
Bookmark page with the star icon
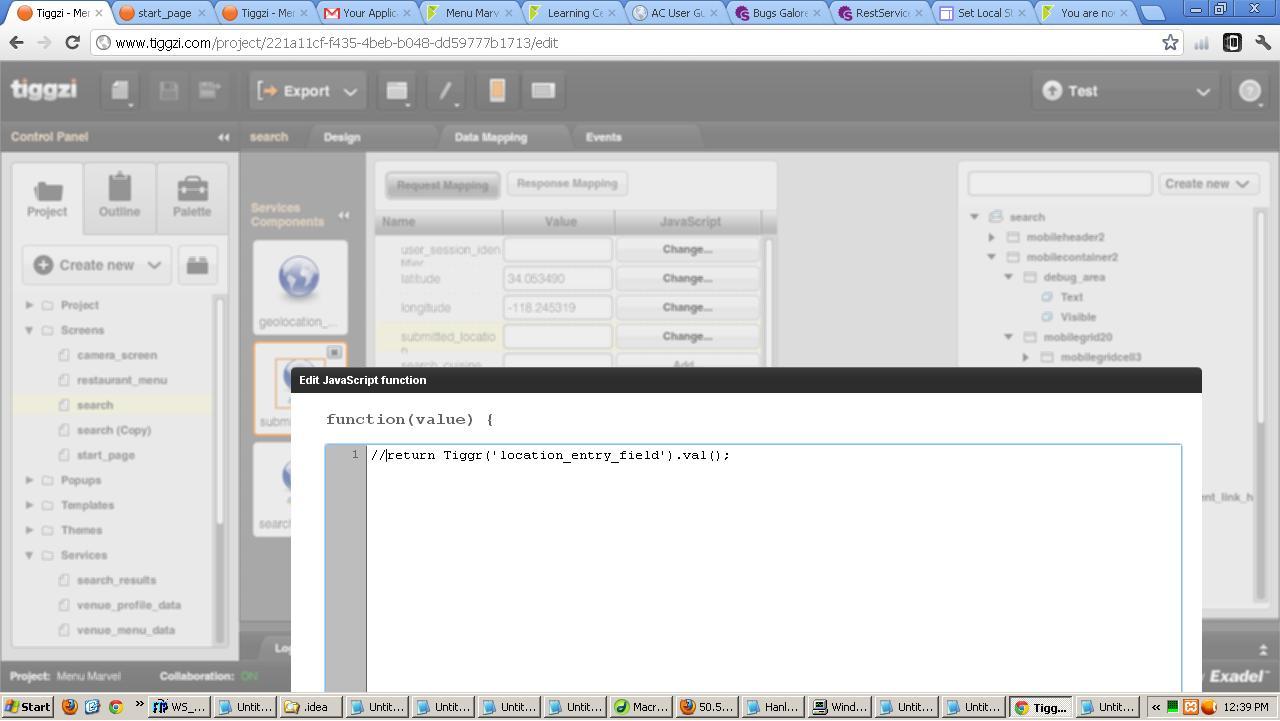pos(1170,43)
